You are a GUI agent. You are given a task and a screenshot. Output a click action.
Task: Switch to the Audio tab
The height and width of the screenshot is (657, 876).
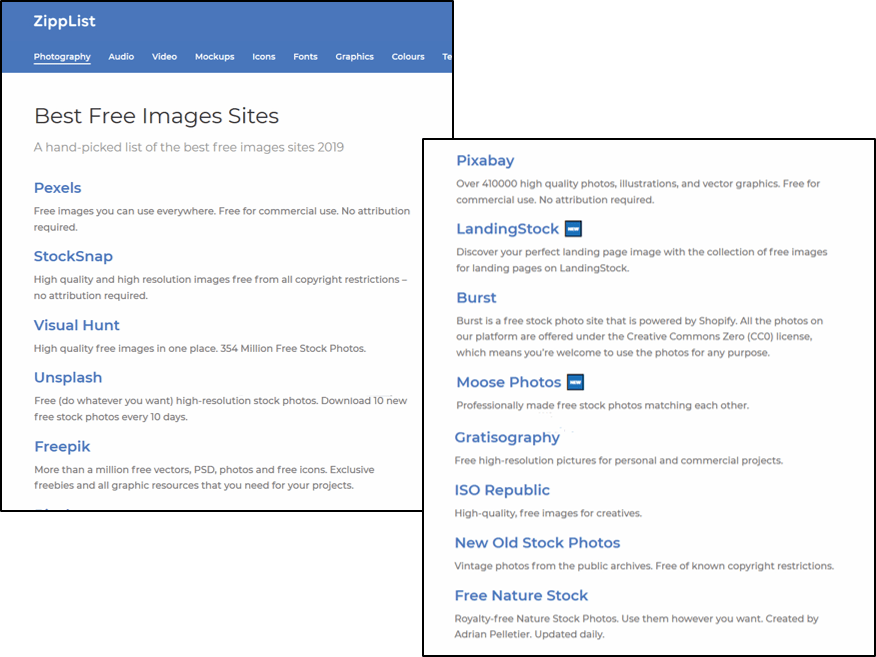(121, 57)
